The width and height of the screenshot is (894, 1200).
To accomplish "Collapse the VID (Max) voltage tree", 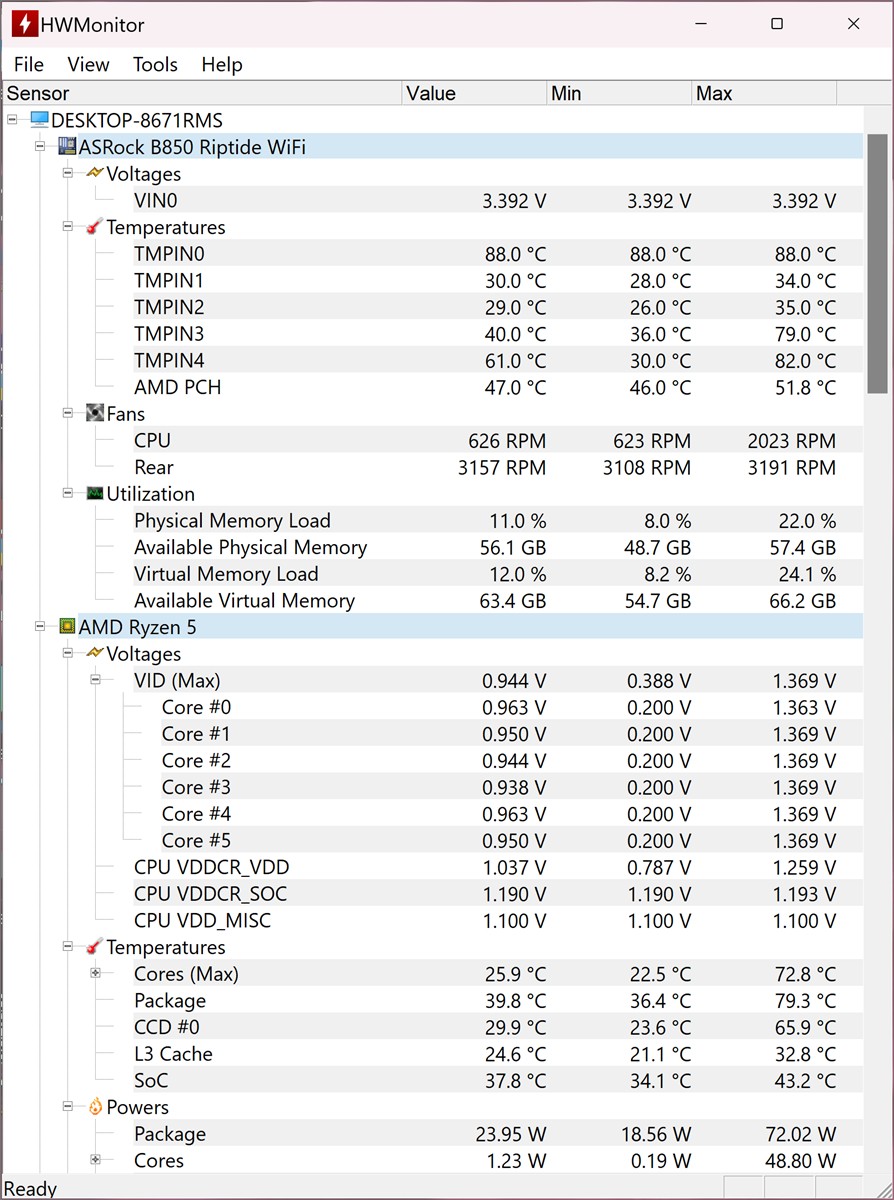I will [x=96, y=680].
